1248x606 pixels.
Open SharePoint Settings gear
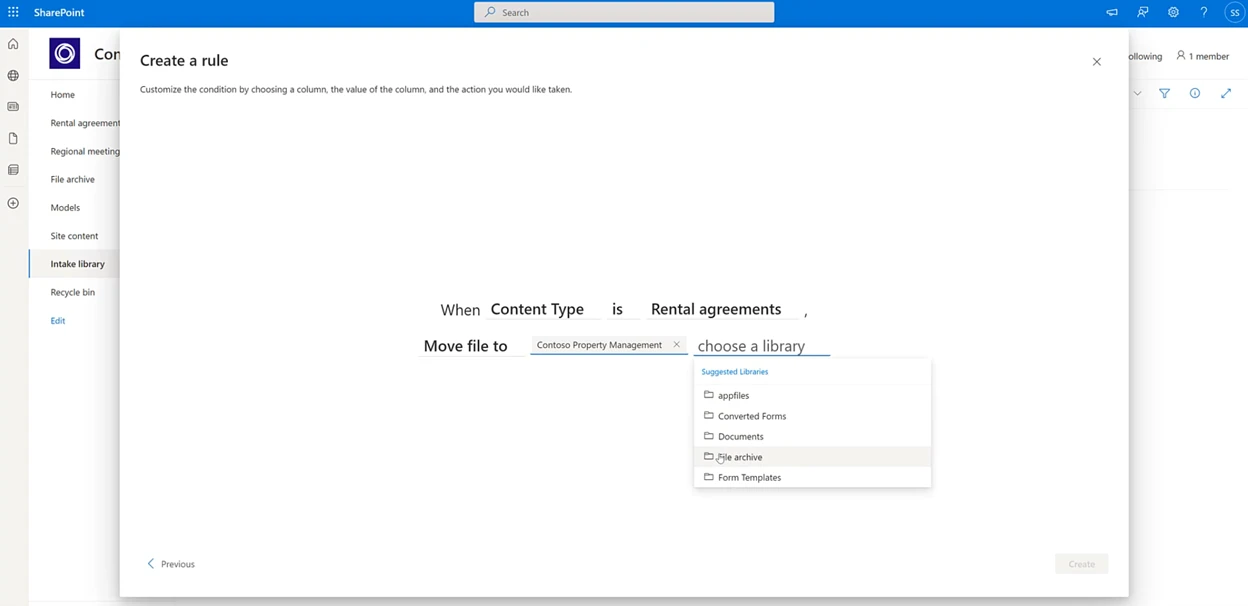coord(1173,12)
